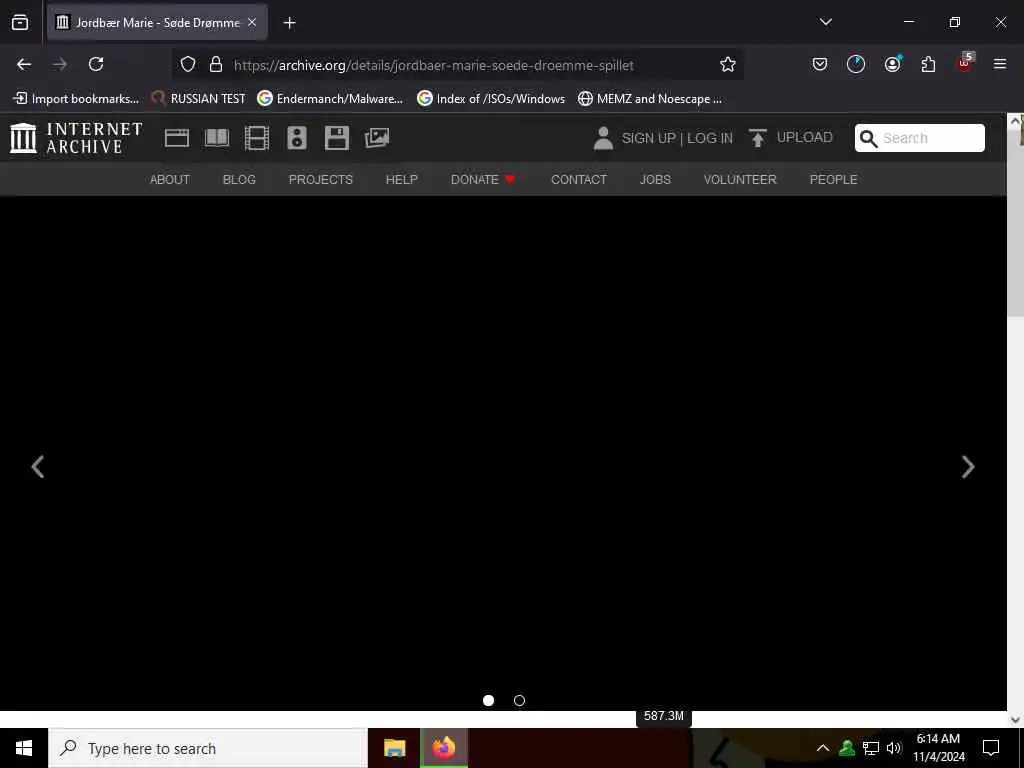This screenshot has height=768, width=1024.
Task: Expand the list all tabs dropdown arrow
Action: click(x=825, y=22)
